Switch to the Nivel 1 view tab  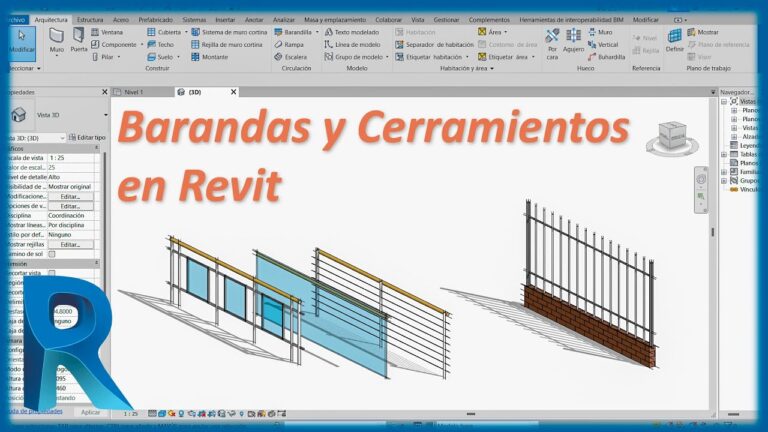coord(134,92)
